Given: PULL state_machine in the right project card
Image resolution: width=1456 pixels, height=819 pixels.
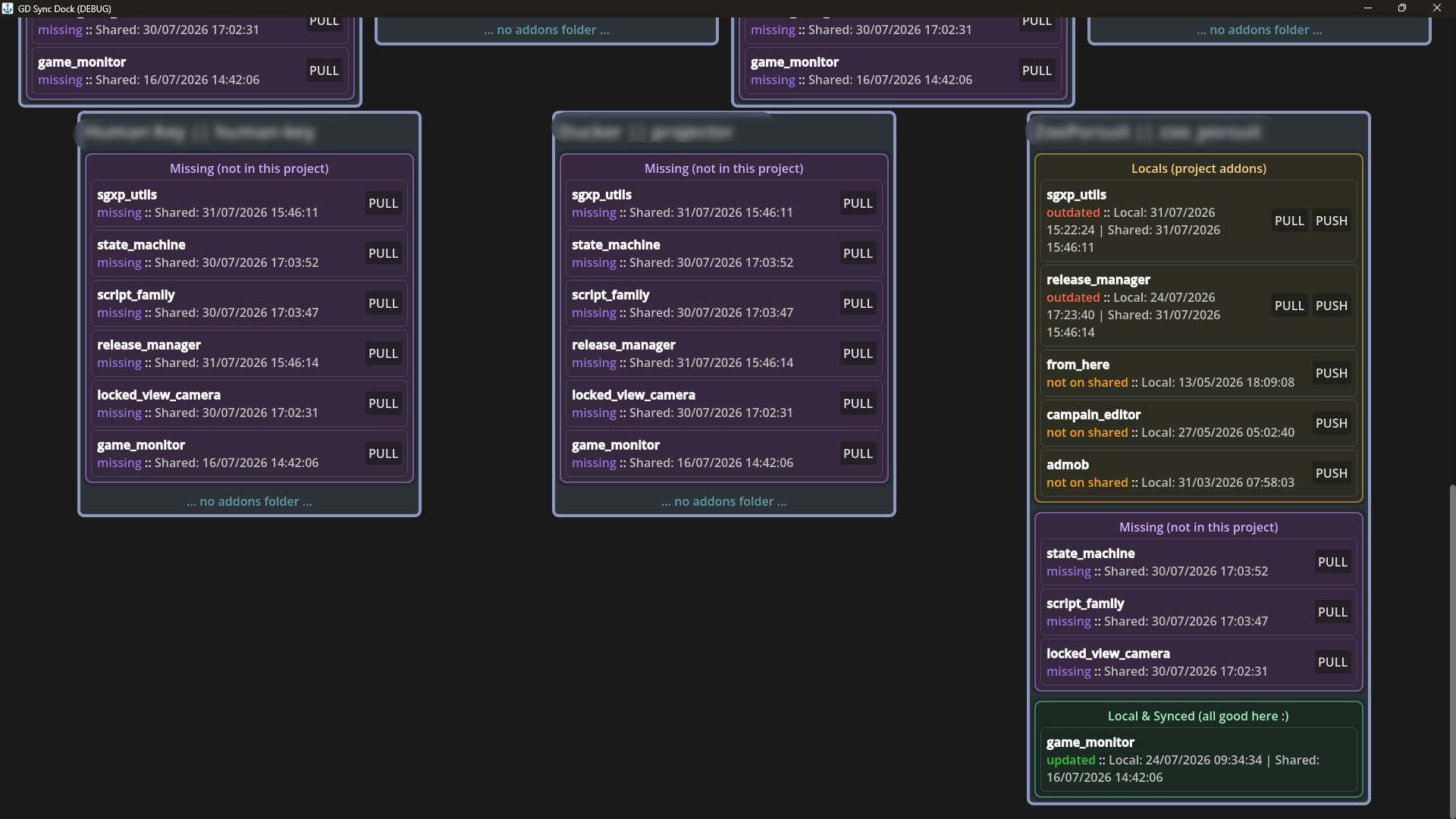Looking at the screenshot, I should (1332, 562).
